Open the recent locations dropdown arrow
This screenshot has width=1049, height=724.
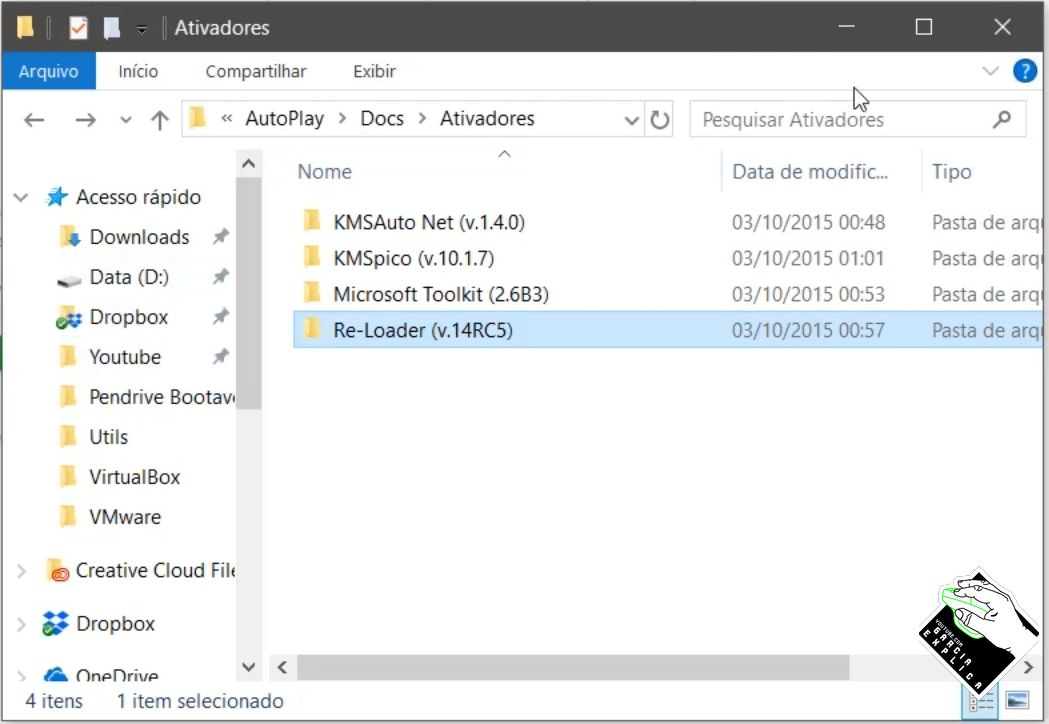click(x=125, y=120)
